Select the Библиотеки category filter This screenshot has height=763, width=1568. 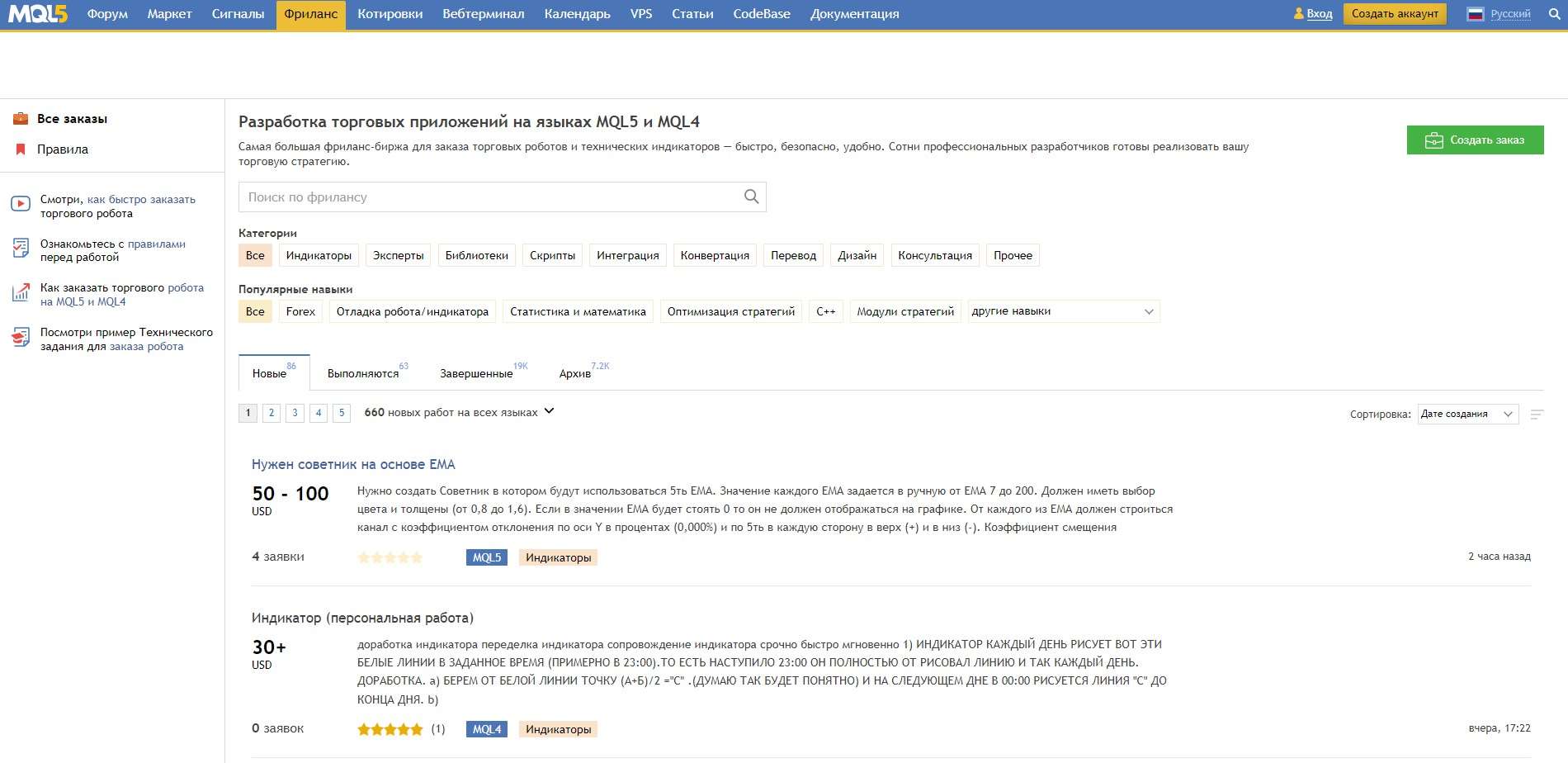pyautogui.click(x=477, y=255)
